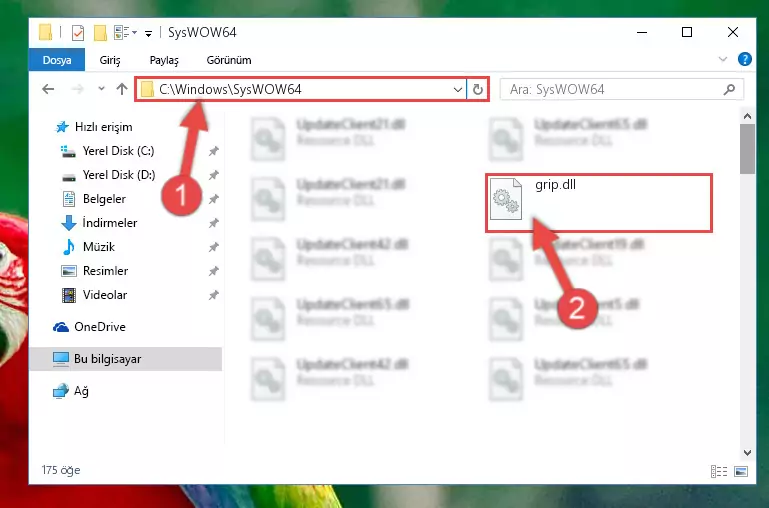Minimize the SysWOW64 window

642,32
